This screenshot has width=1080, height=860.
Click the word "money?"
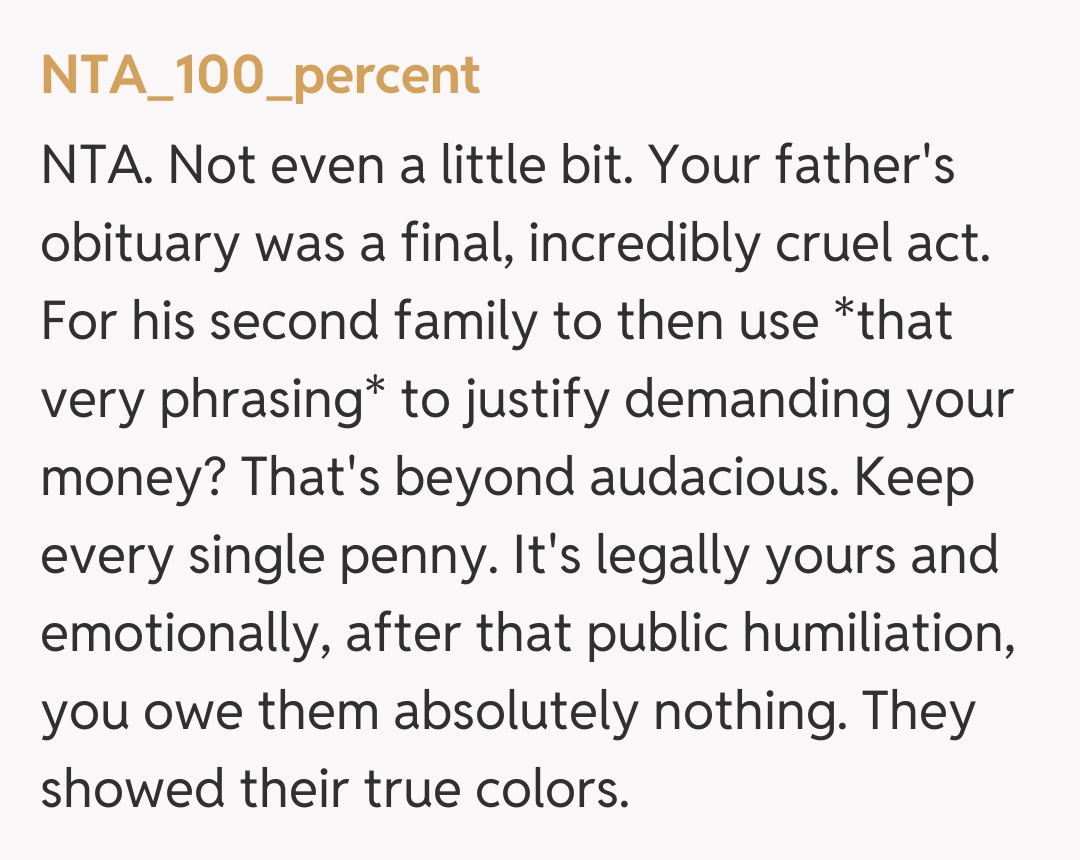pos(129,477)
